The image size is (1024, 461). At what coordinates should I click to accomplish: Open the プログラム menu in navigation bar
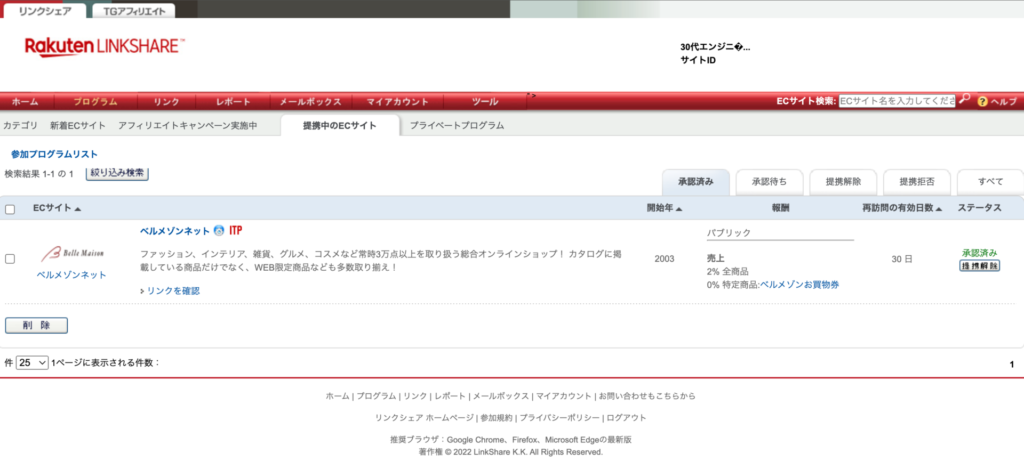point(95,102)
